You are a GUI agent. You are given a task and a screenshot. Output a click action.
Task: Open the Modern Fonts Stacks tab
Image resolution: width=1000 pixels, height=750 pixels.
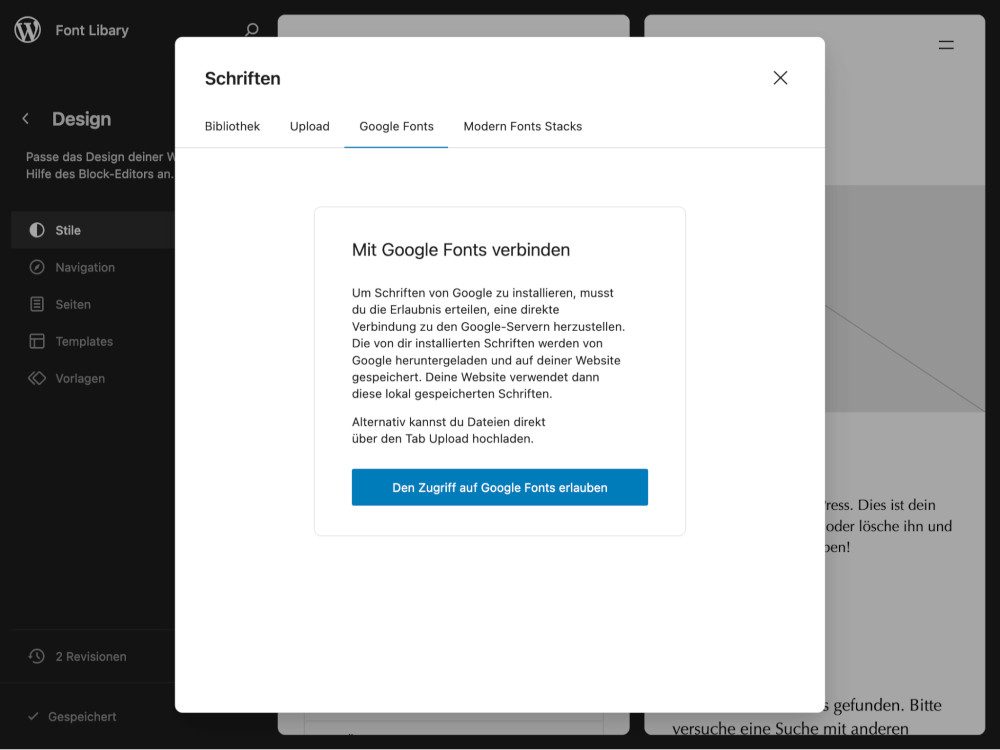[x=522, y=126]
